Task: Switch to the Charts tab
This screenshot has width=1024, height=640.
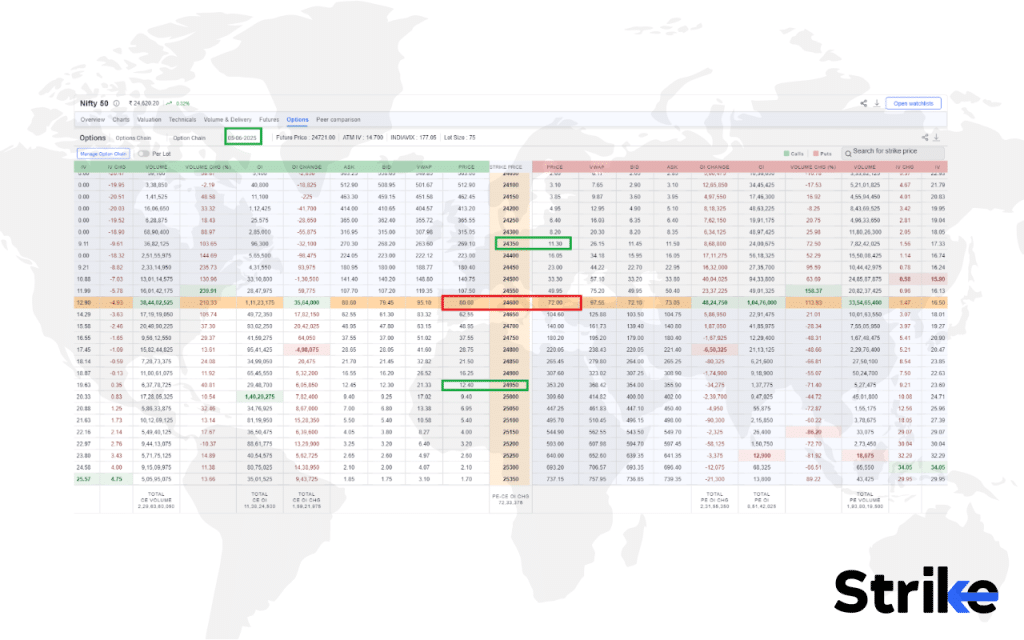Action: (121, 120)
